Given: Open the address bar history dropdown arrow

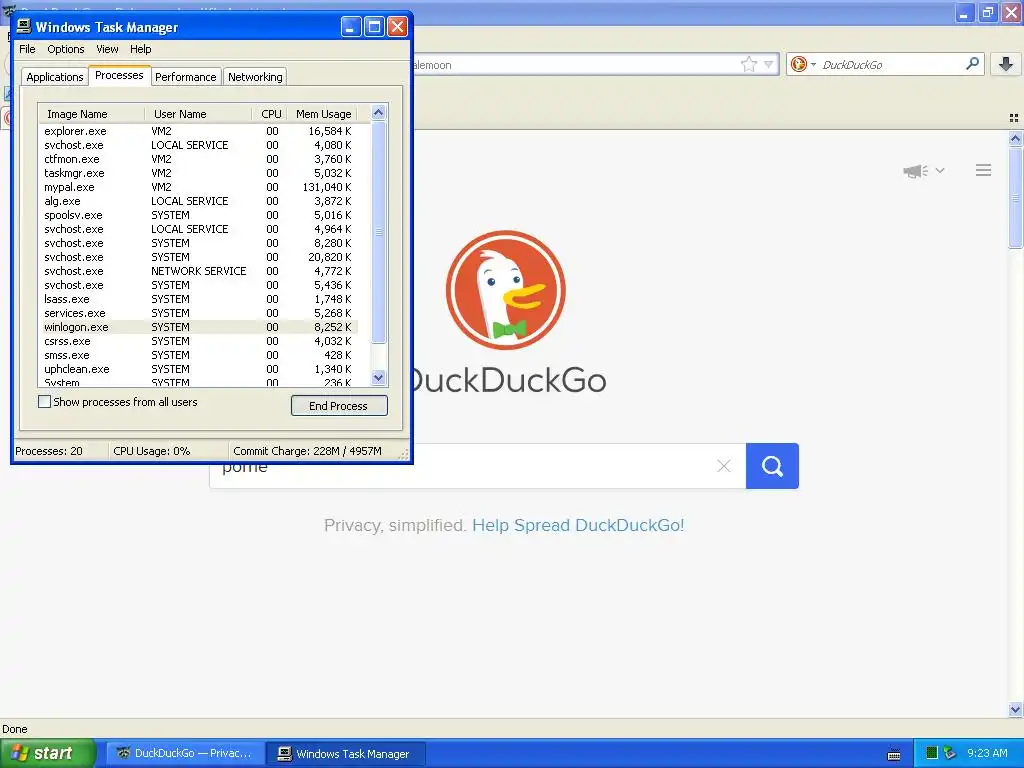Looking at the screenshot, I should 769,64.
